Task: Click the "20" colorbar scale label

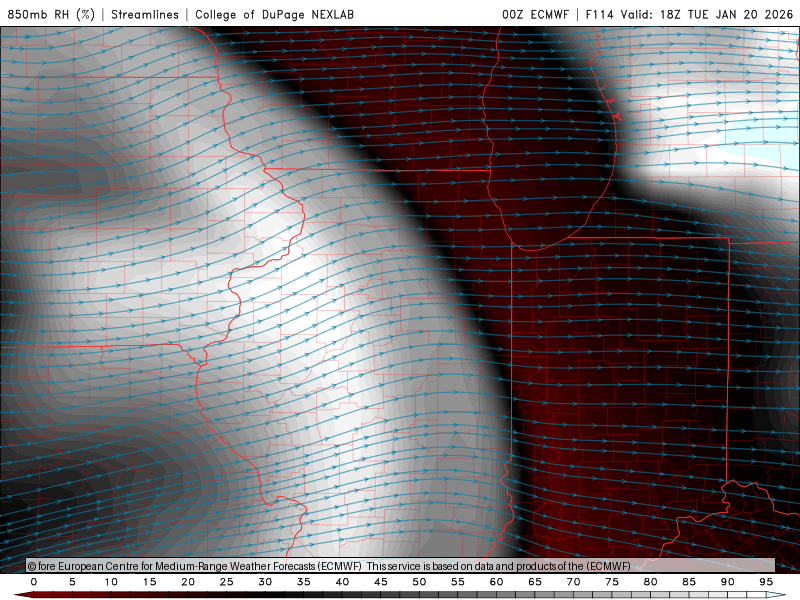Action: pos(188,582)
